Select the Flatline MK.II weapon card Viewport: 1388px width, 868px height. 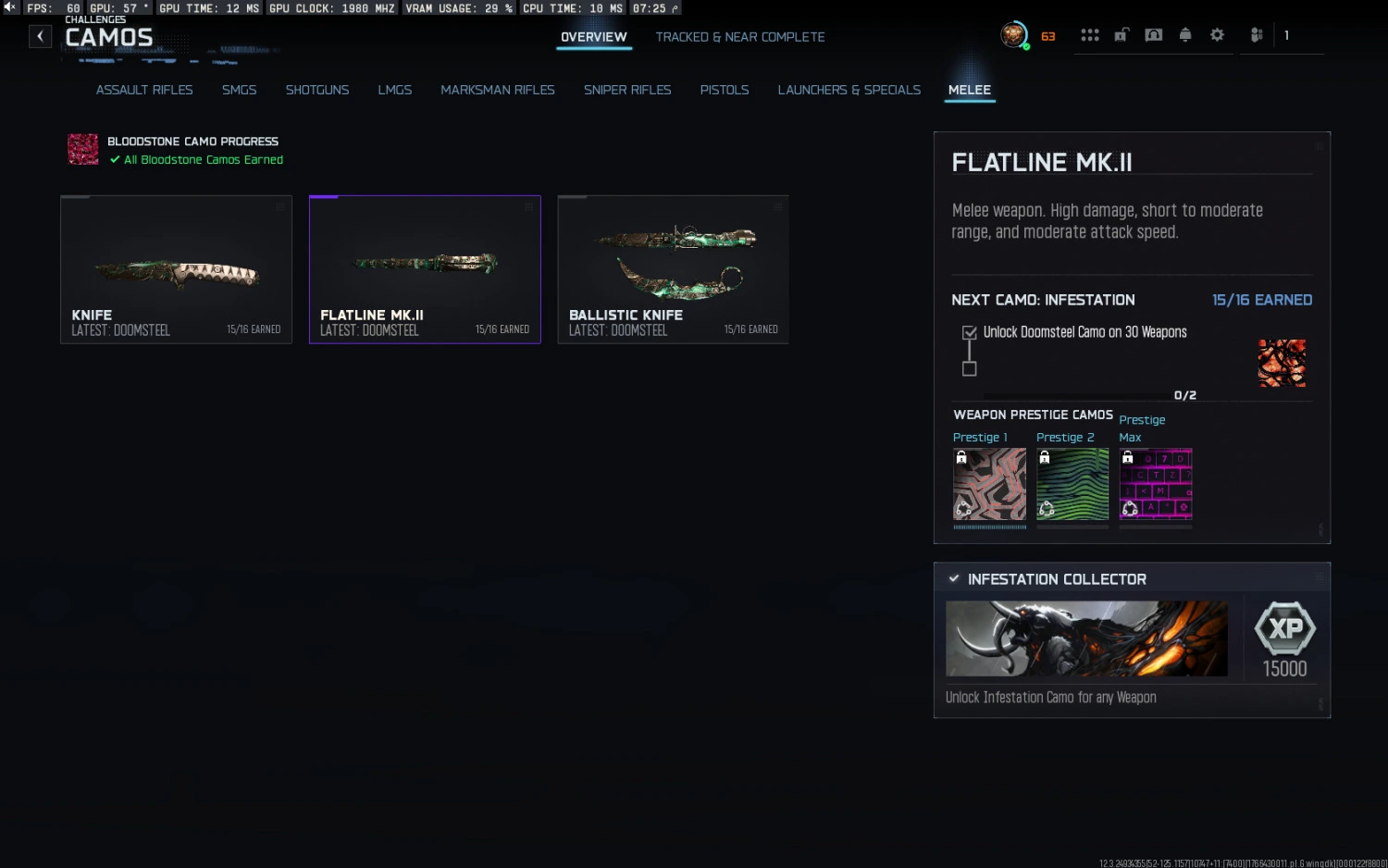425,269
